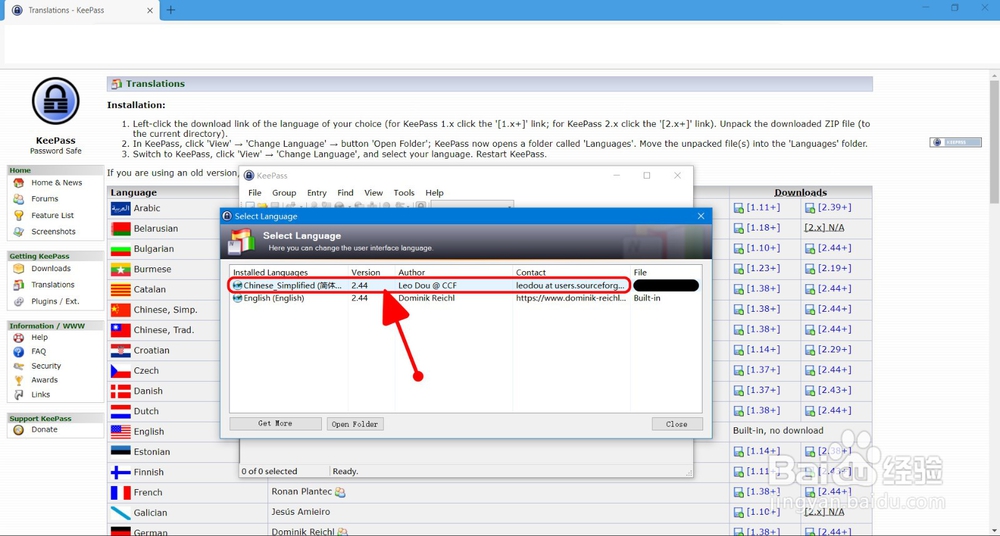This screenshot has height=536, width=1000.
Task: Click the Ronan Plantec contact icon
Action: (340, 492)
